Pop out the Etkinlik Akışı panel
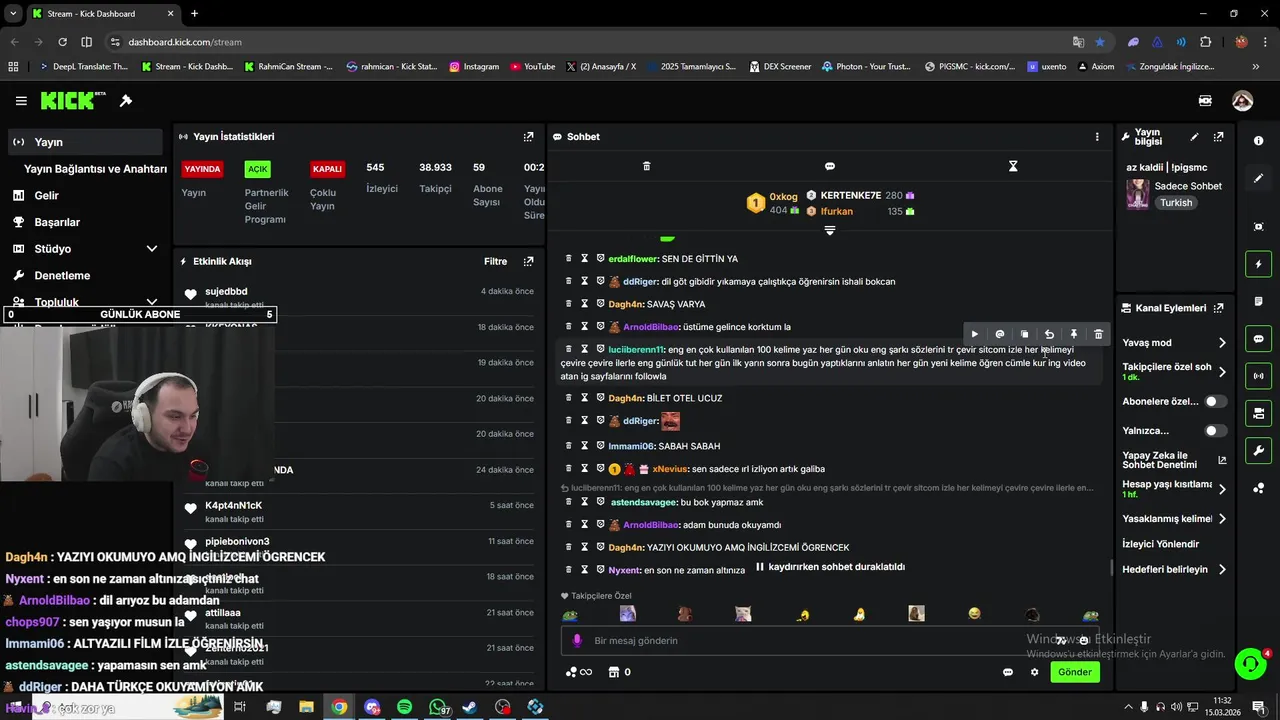The height and width of the screenshot is (720, 1280). tap(528, 262)
